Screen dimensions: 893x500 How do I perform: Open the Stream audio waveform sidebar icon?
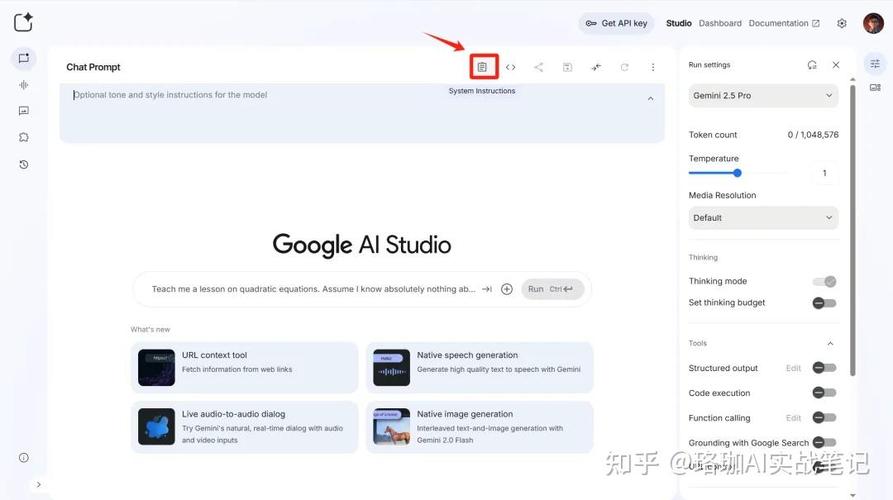pos(23,85)
